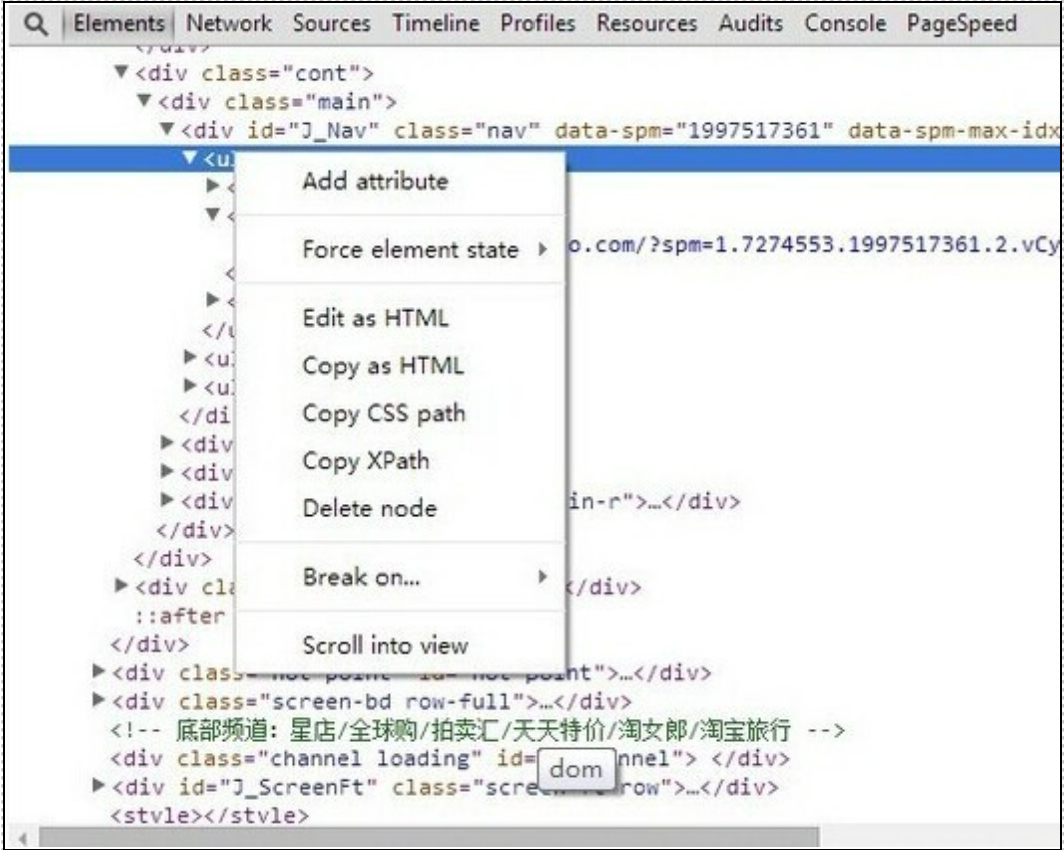Select Copy XPath from the menu
Screen dimensions: 1064x850
(x=365, y=461)
